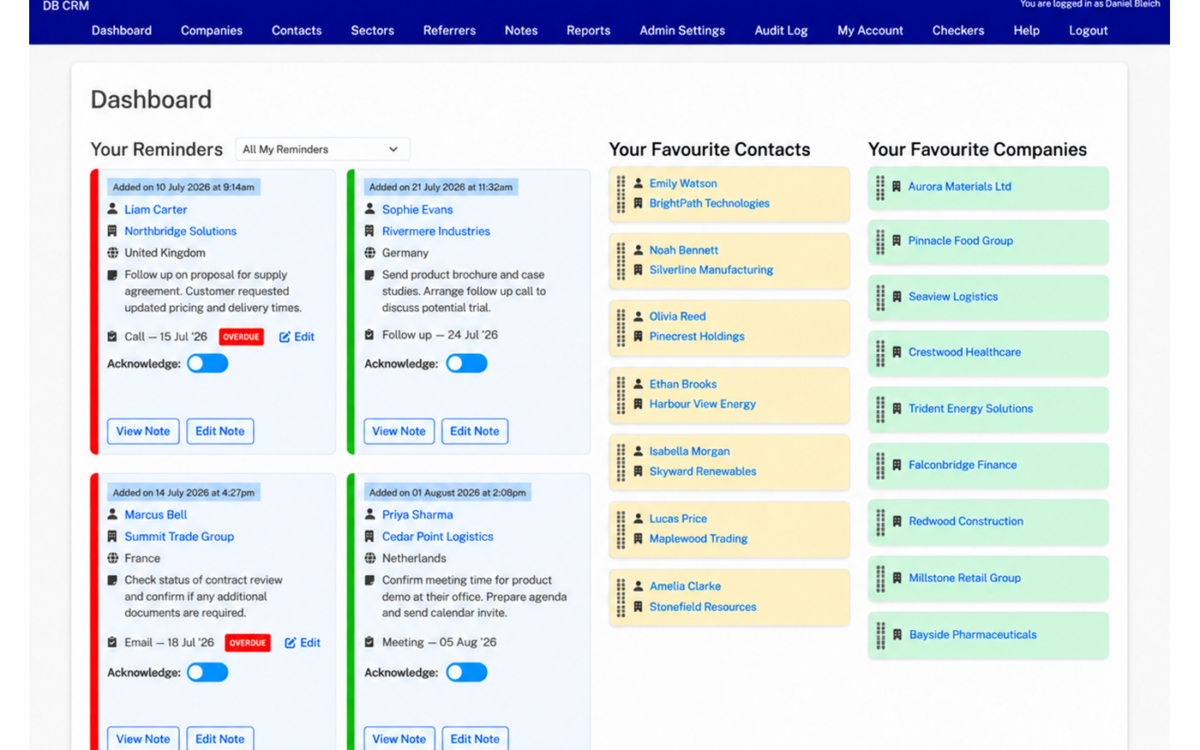Click View Note on Sophie Evans reminder
The width and height of the screenshot is (1200, 750).
pyautogui.click(x=399, y=431)
